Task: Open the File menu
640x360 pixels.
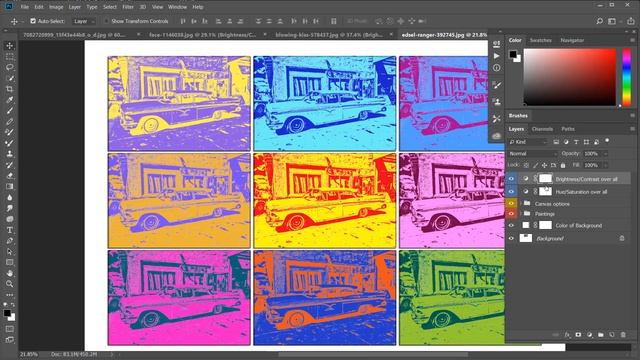Action: point(24,7)
